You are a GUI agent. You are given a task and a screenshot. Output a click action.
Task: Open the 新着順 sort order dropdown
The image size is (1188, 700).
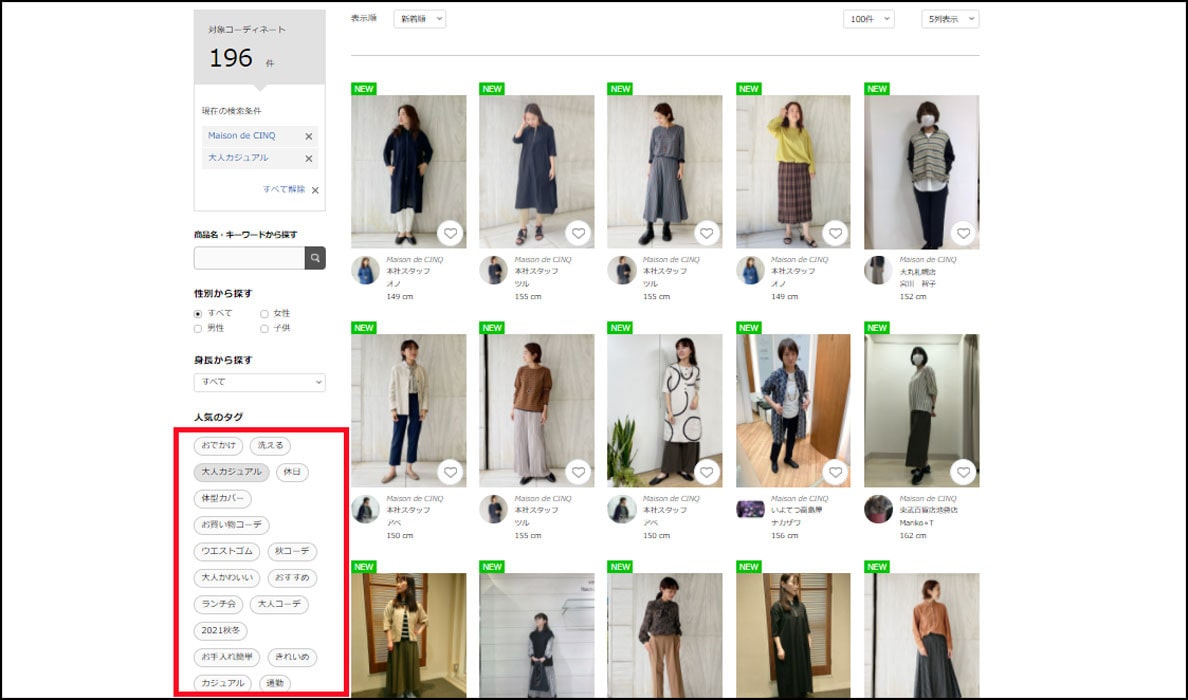(419, 19)
